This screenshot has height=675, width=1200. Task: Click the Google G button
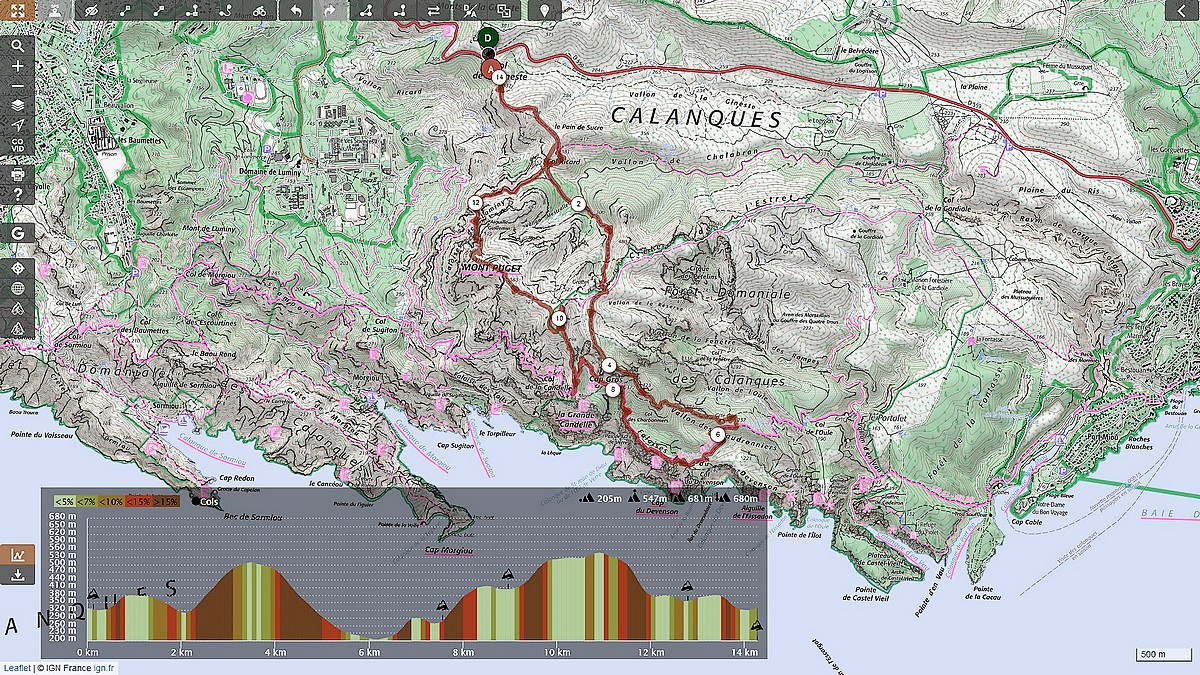click(18, 233)
